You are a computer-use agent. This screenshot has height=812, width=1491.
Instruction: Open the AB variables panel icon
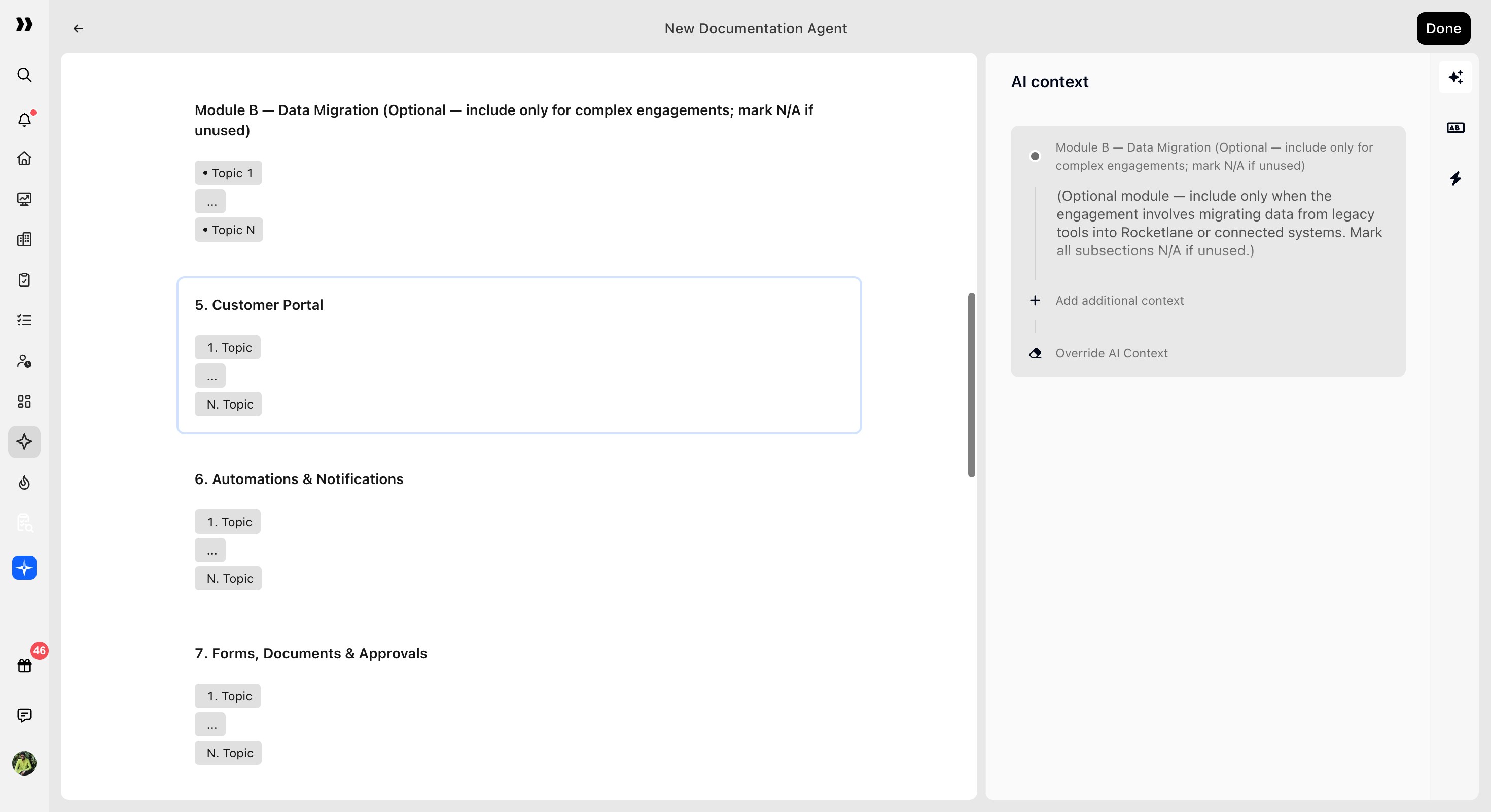point(1455,128)
